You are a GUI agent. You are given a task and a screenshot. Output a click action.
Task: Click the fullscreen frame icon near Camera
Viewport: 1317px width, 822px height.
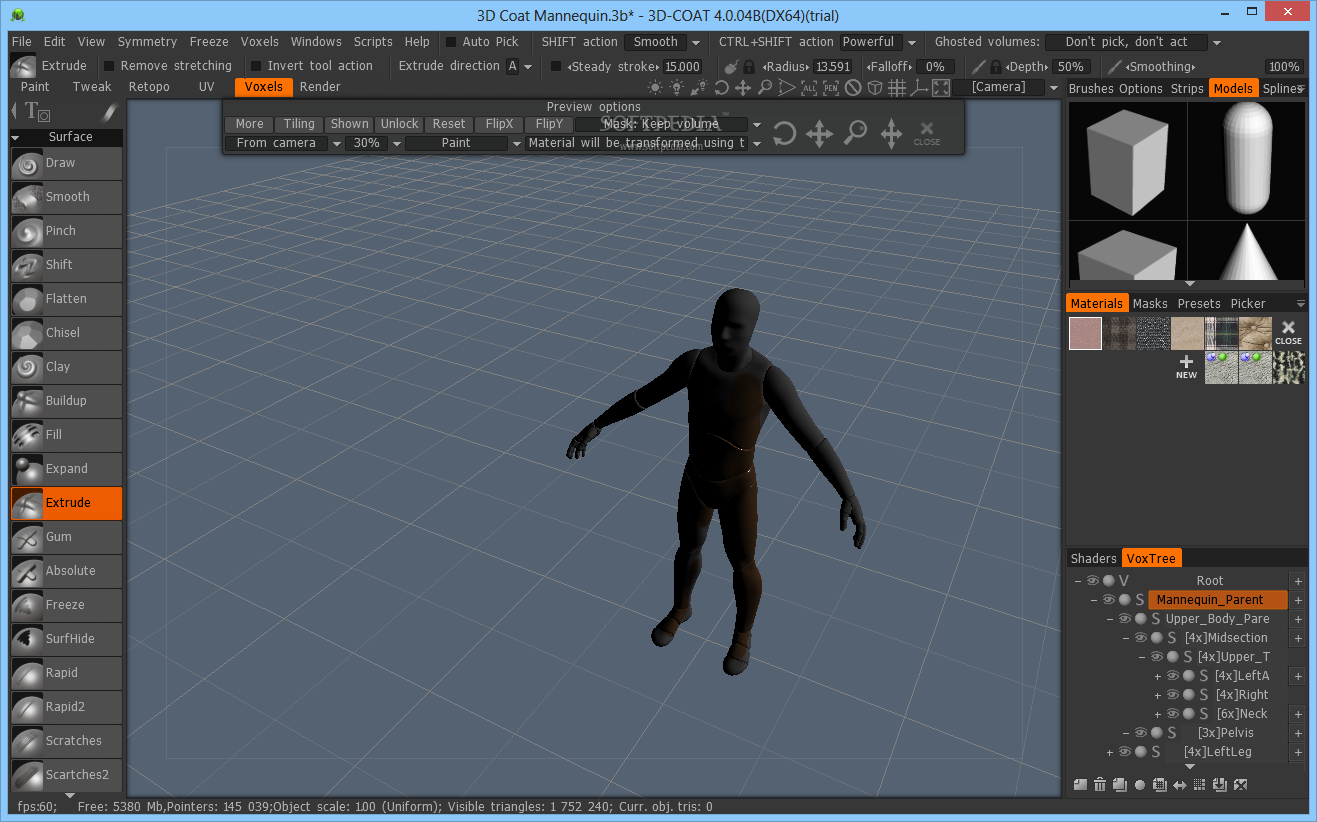tap(940, 88)
